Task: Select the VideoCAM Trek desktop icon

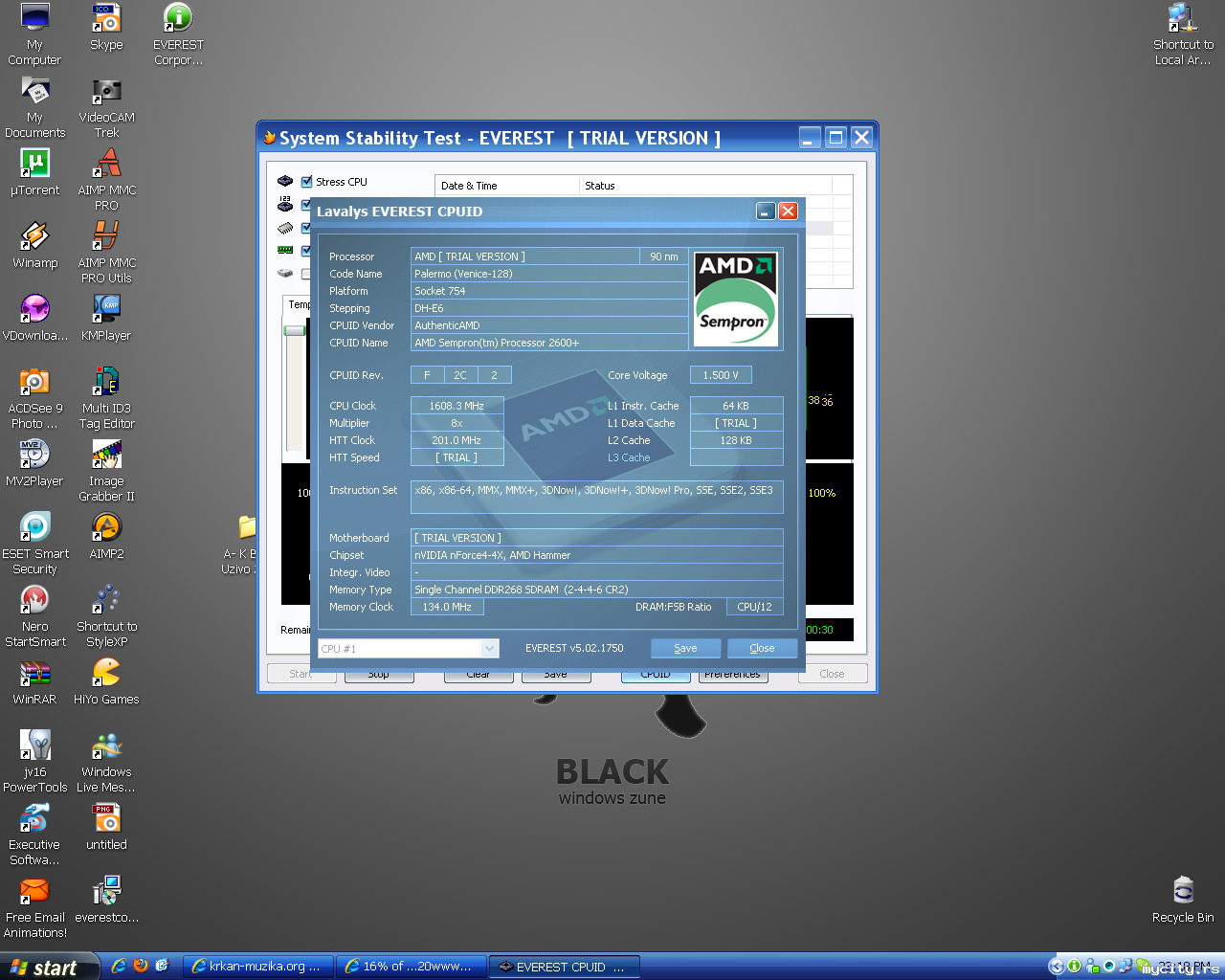Action: 106,107
